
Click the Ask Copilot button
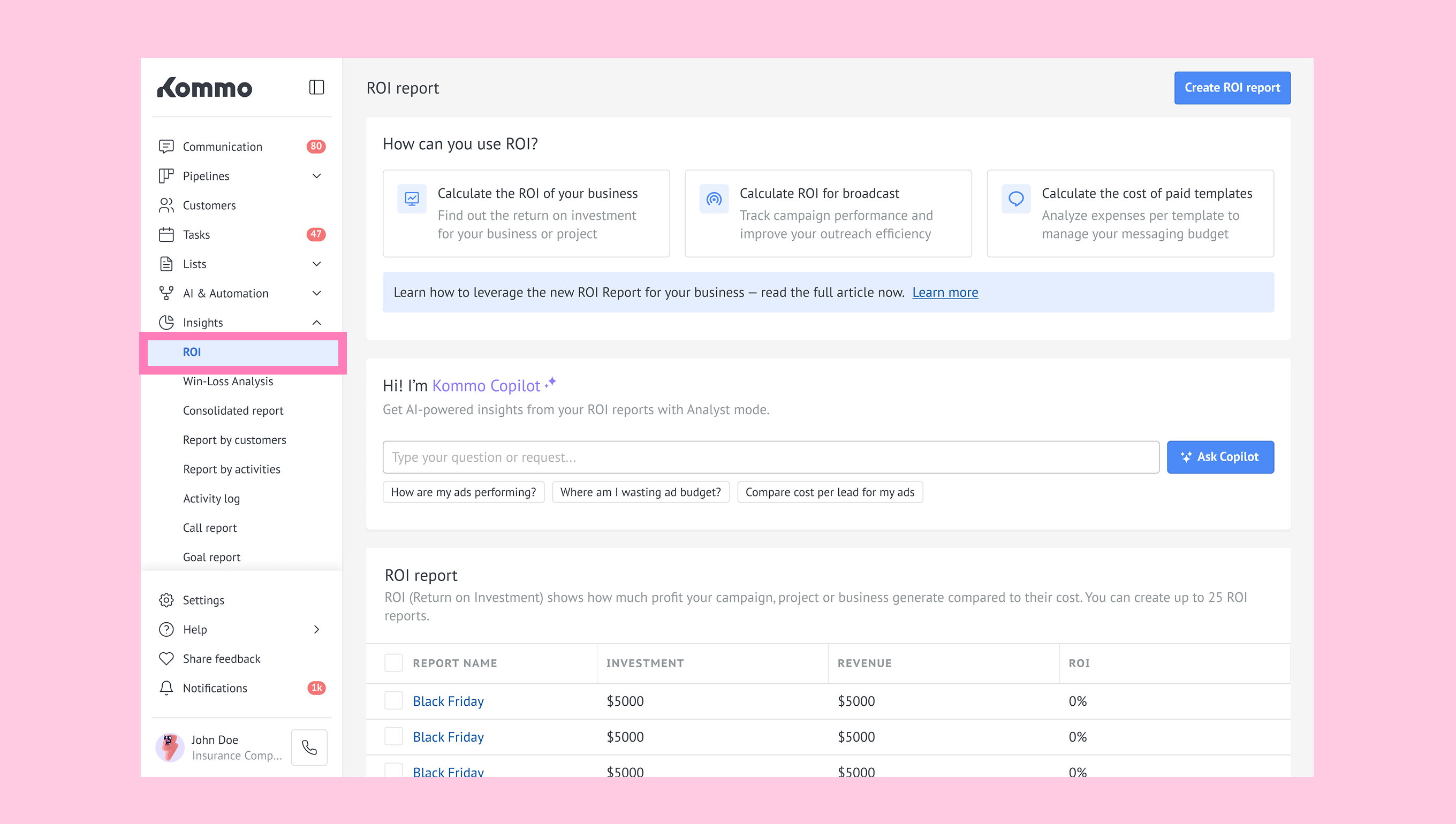1220,457
